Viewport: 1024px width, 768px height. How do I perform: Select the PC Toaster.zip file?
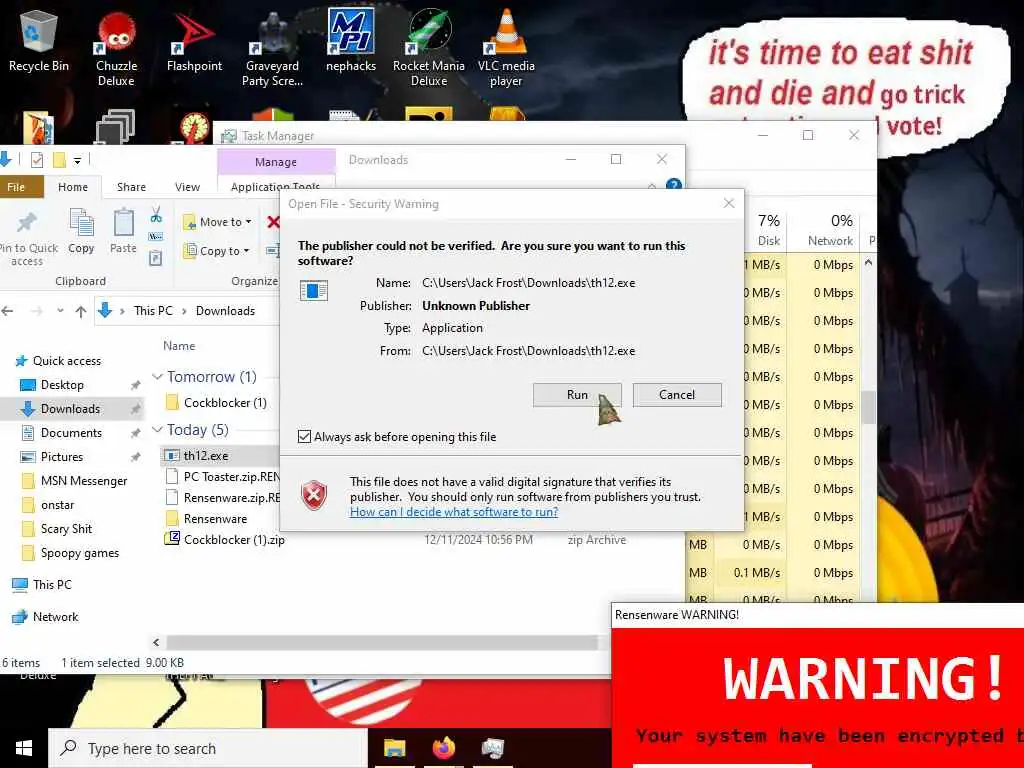pos(223,477)
